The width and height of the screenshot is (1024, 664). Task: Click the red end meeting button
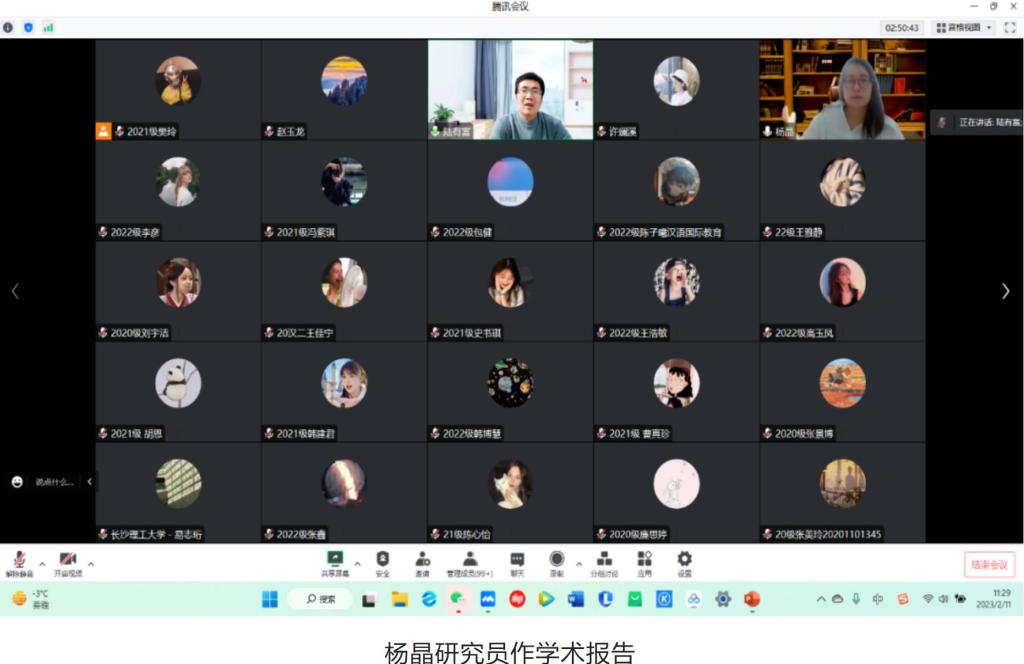point(989,564)
